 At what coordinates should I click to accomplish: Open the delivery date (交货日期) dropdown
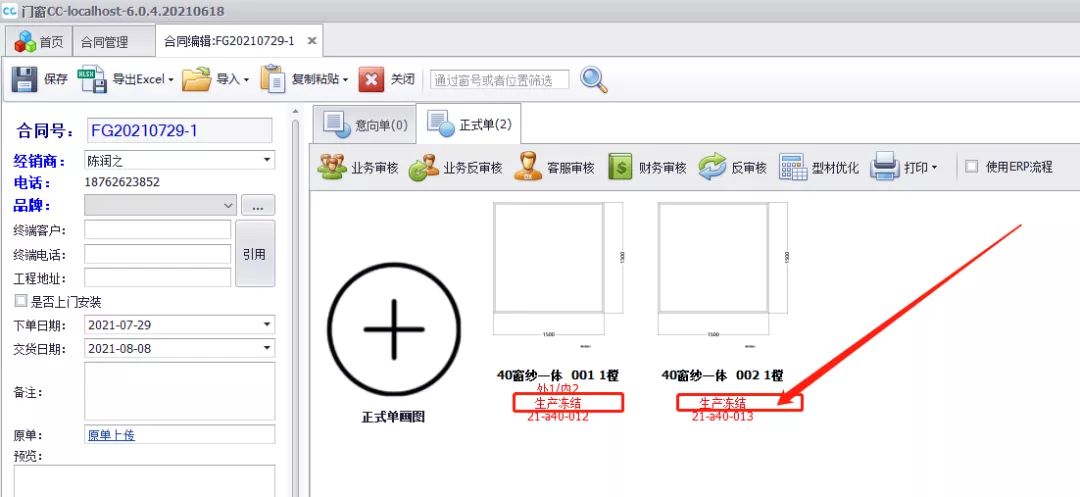(x=267, y=348)
